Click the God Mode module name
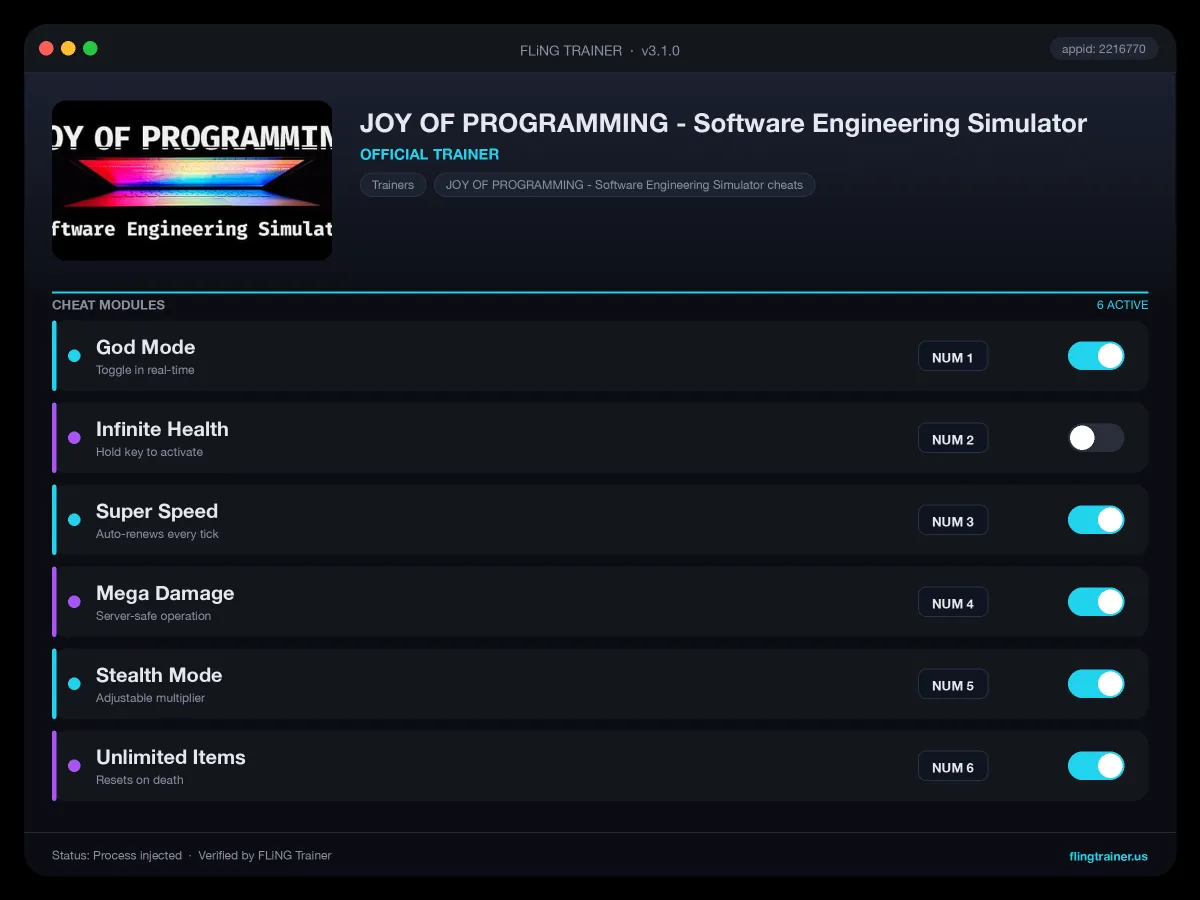Screen dimensions: 1200x900 145,347
